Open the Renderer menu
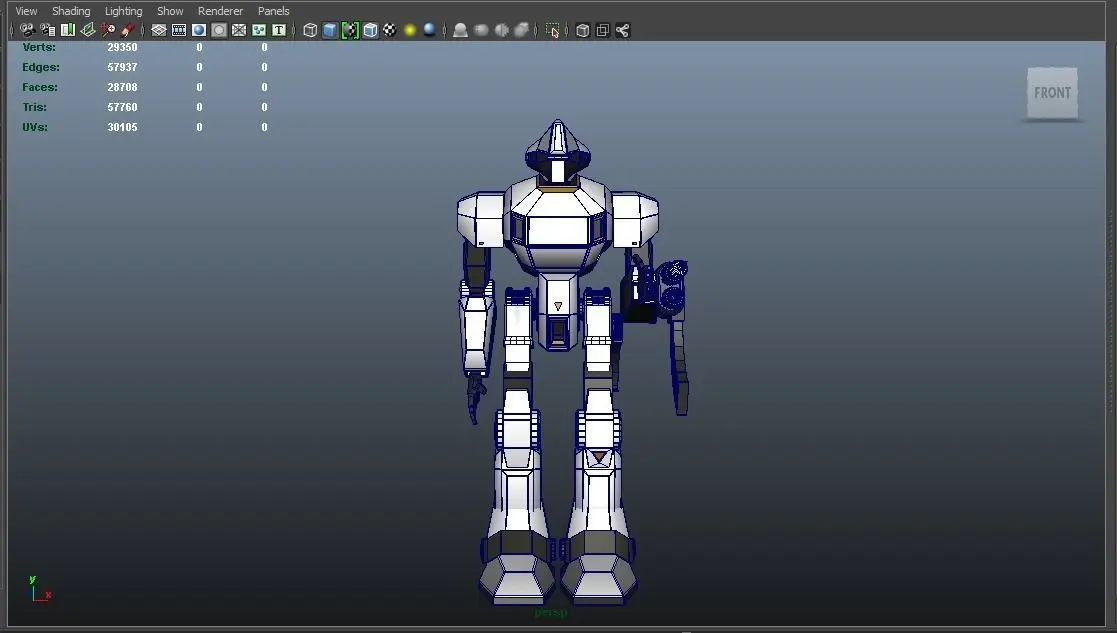Viewport: 1117px width, 633px height. point(220,11)
